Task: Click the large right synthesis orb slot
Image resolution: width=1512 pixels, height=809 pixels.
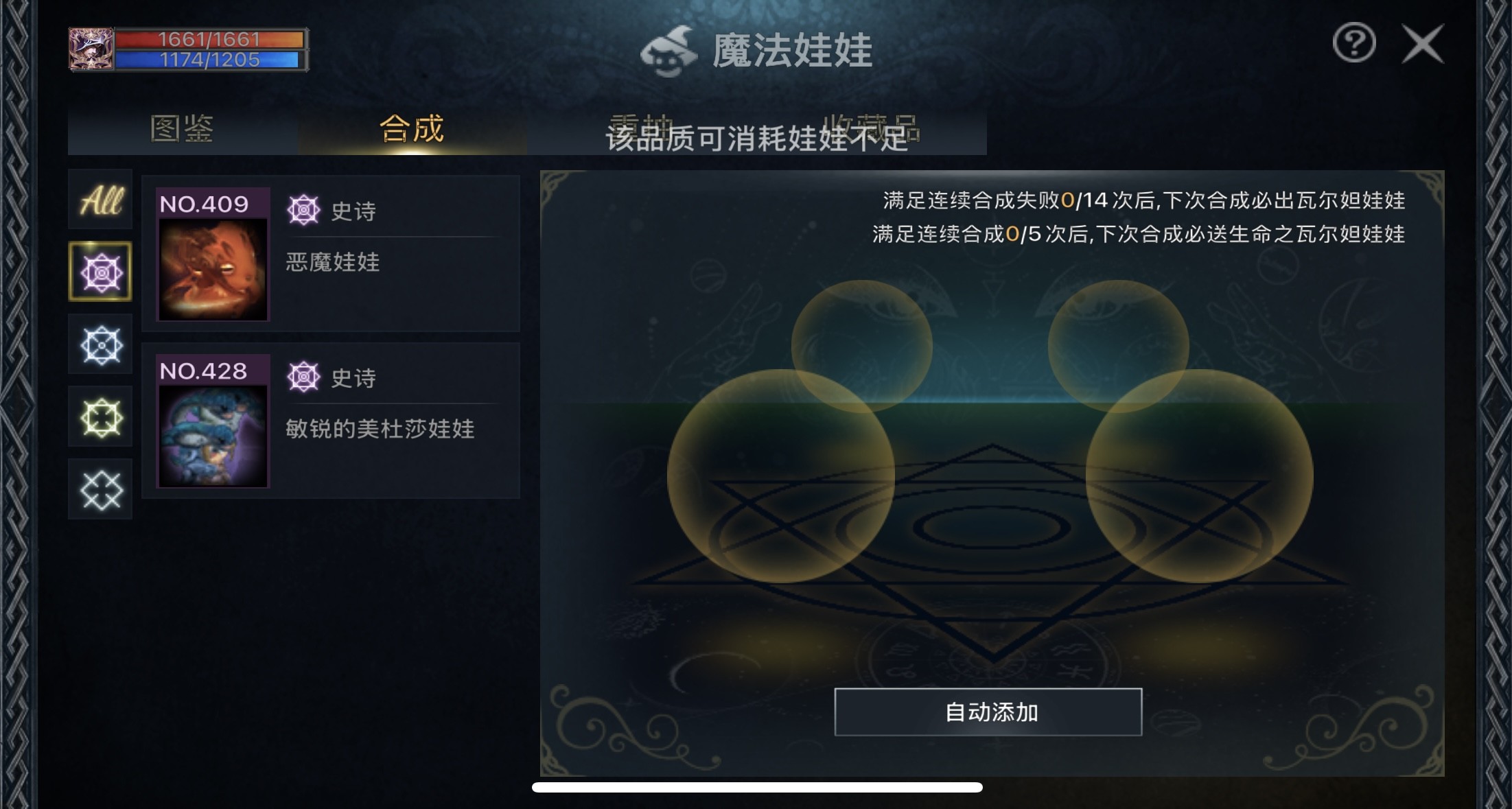Action: tap(1200, 476)
